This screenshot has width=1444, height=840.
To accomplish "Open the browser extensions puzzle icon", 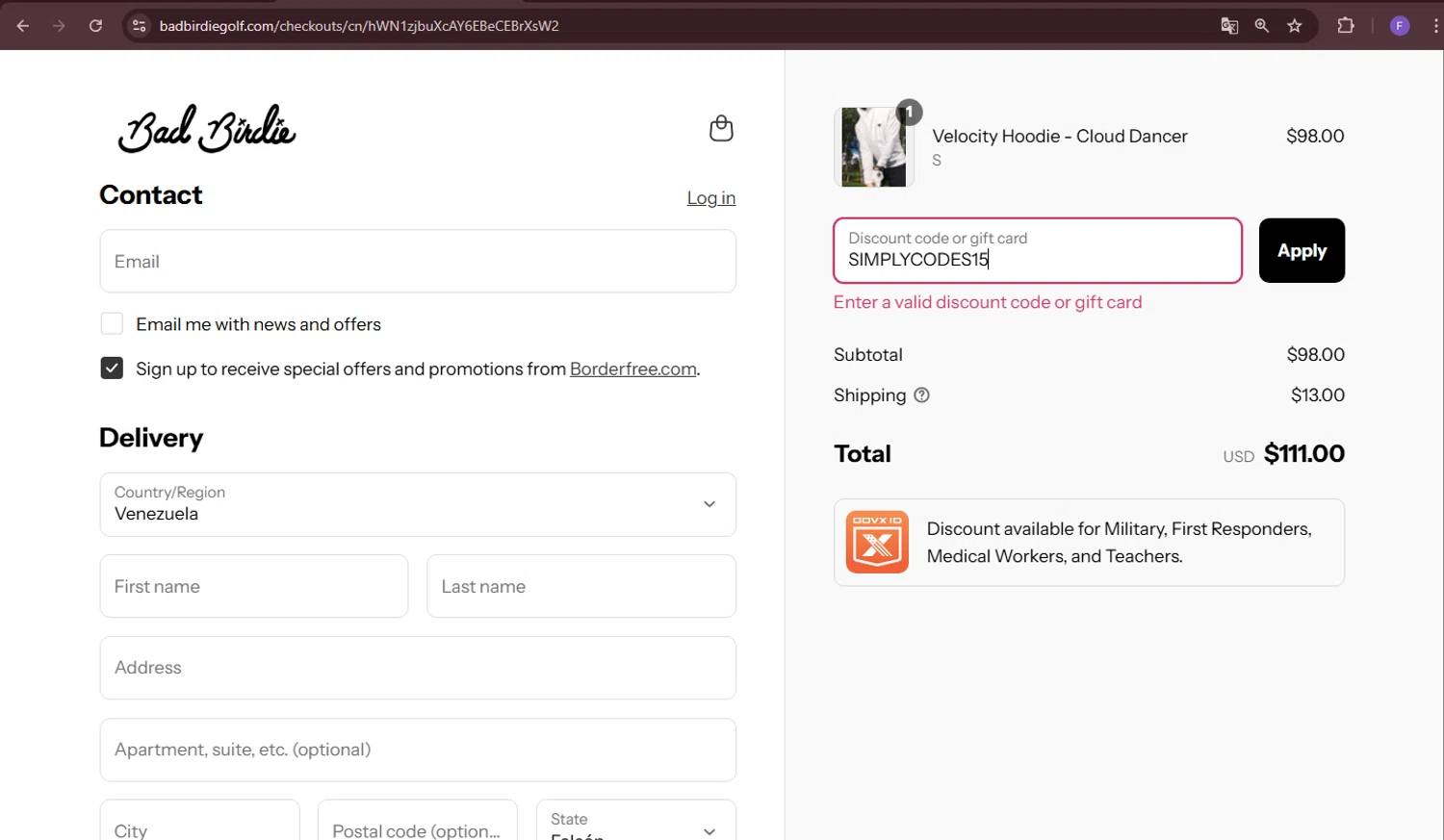I will point(1346,26).
